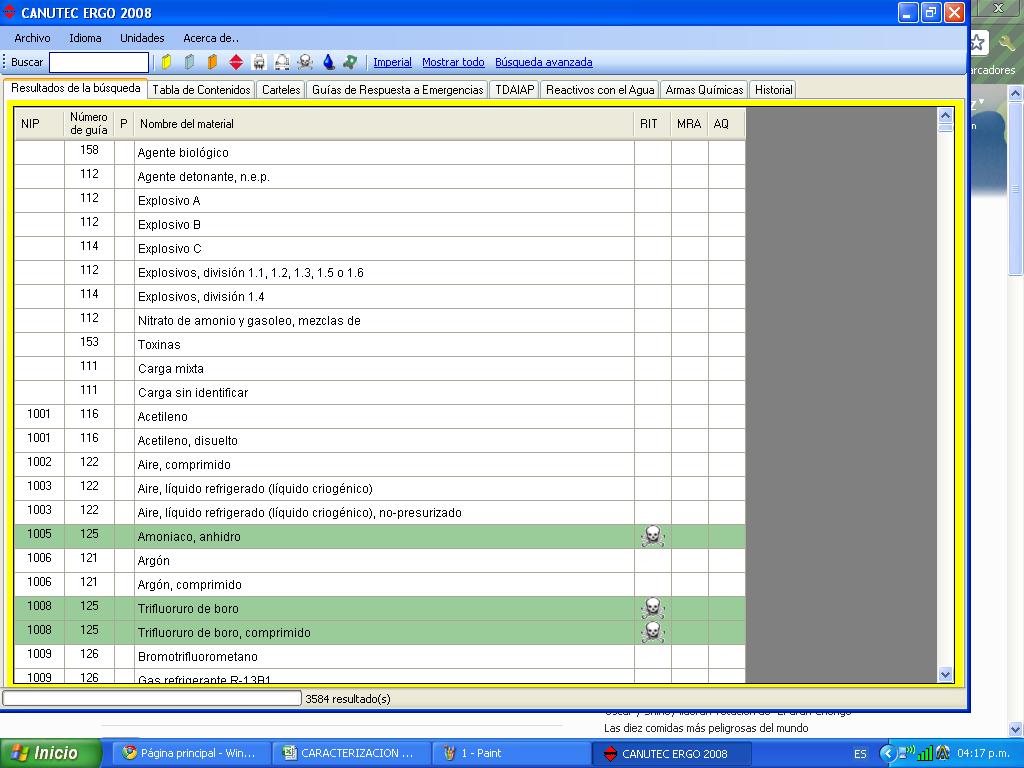
Task: Click inside the Buscar search field
Action: [x=99, y=62]
